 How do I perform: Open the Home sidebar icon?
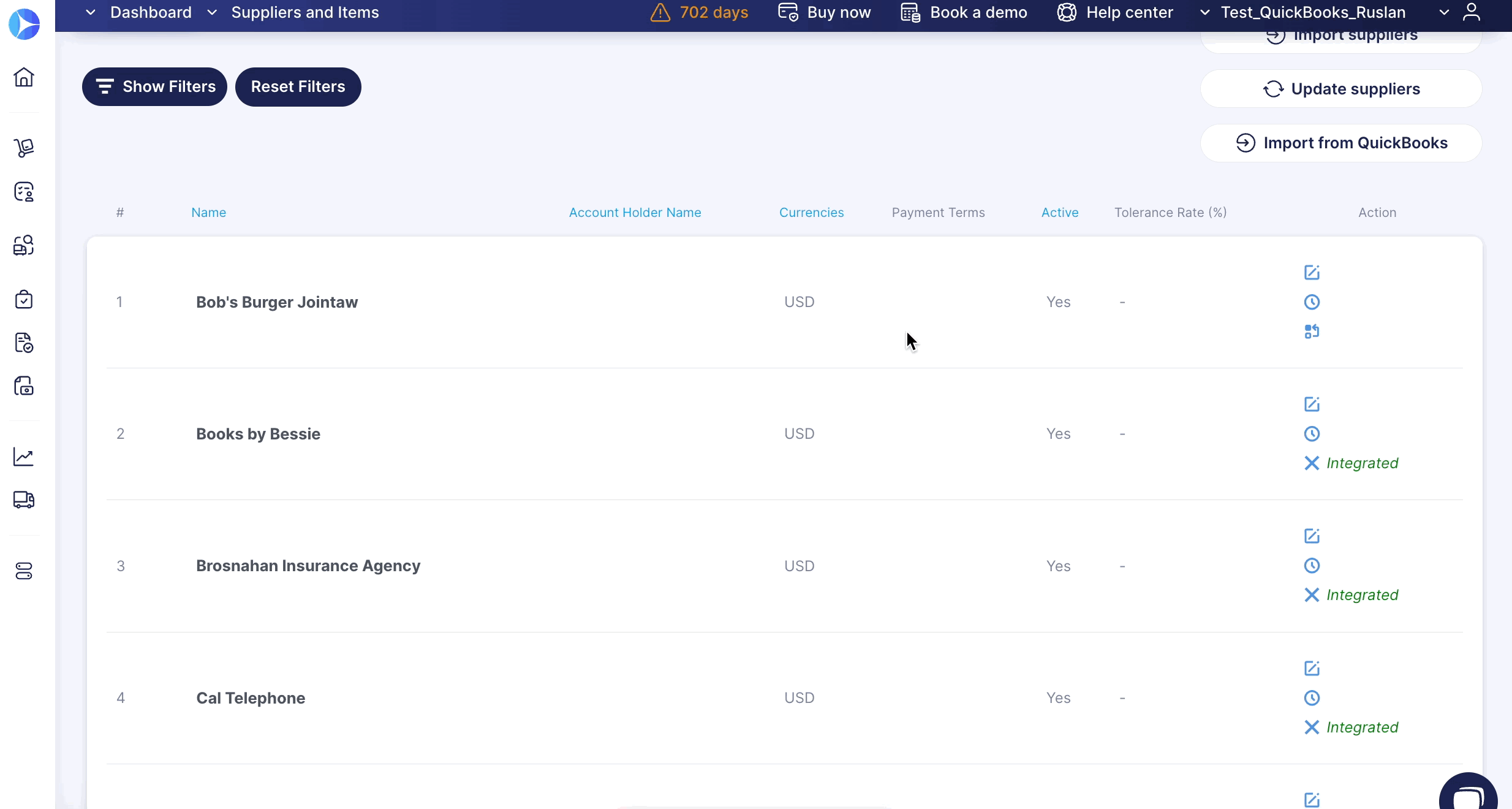coord(24,77)
